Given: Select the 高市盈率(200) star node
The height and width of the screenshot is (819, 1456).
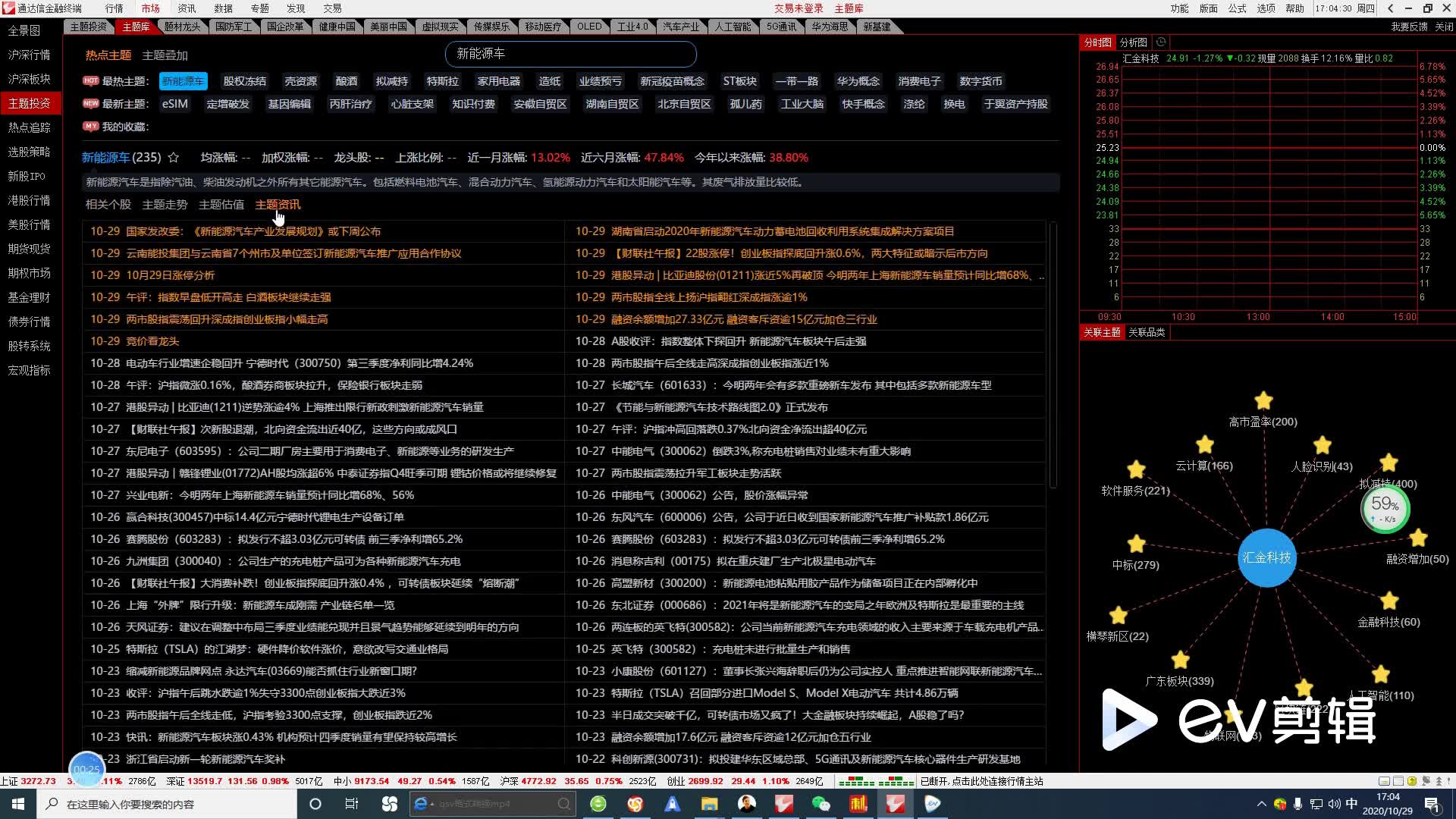Looking at the screenshot, I should pyautogui.click(x=1263, y=400).
